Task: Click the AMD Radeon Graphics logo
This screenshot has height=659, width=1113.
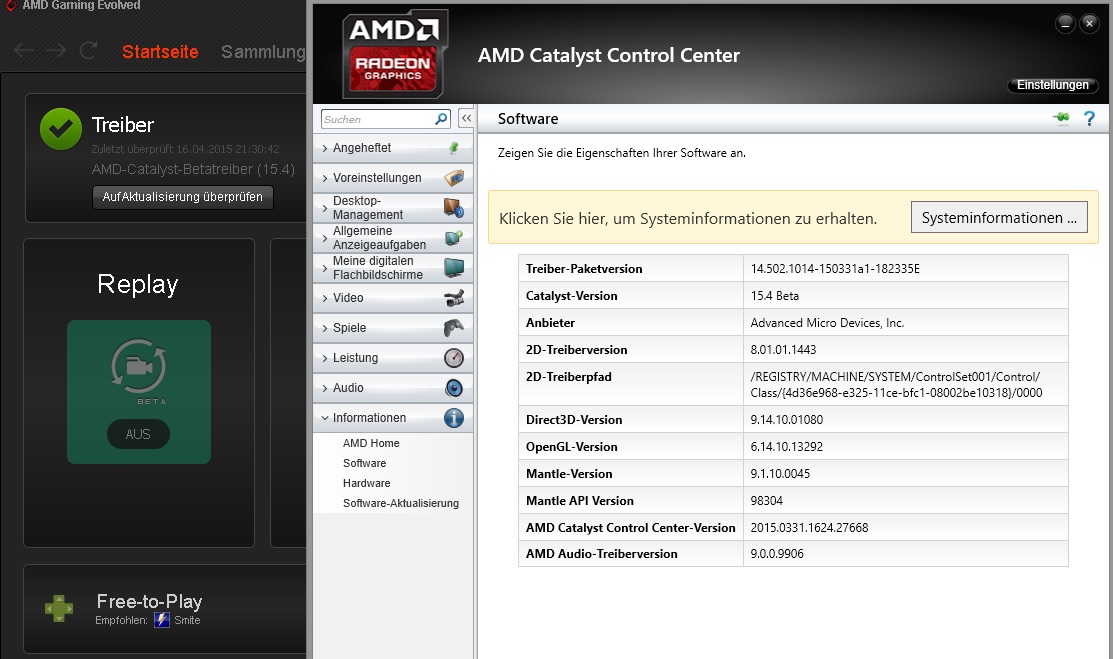Action: 394,55
